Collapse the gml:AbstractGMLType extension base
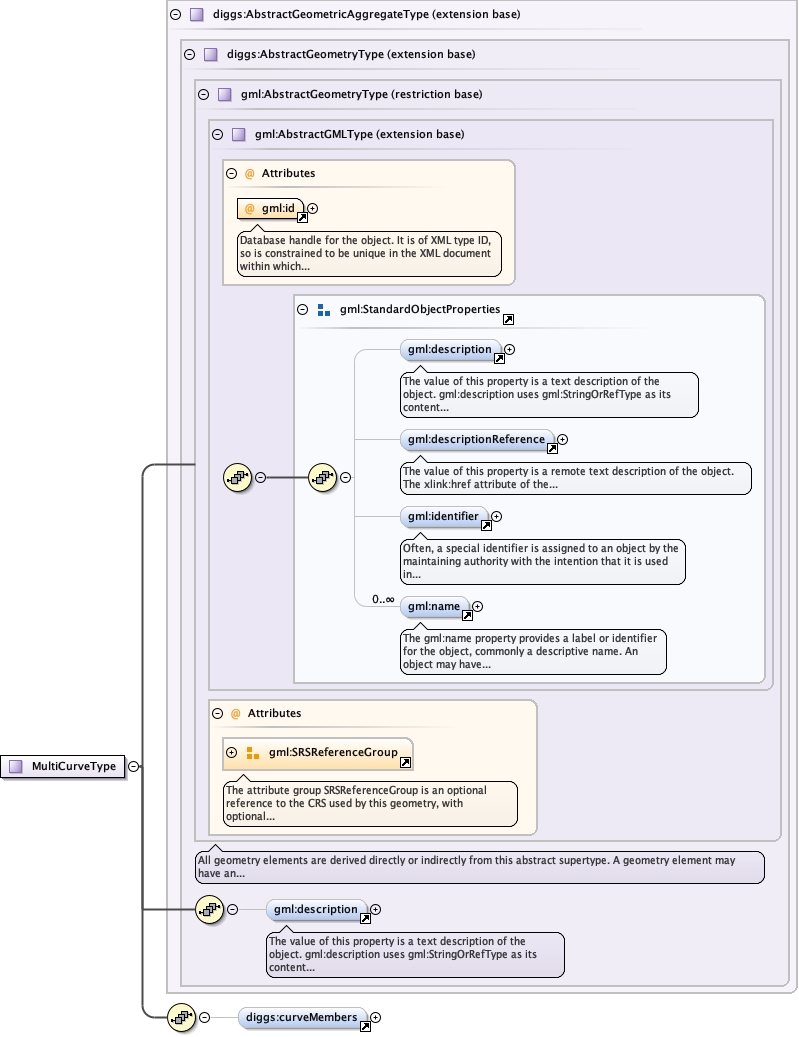Viewport: 799px width, 1037px height. [x=216, y=134]
